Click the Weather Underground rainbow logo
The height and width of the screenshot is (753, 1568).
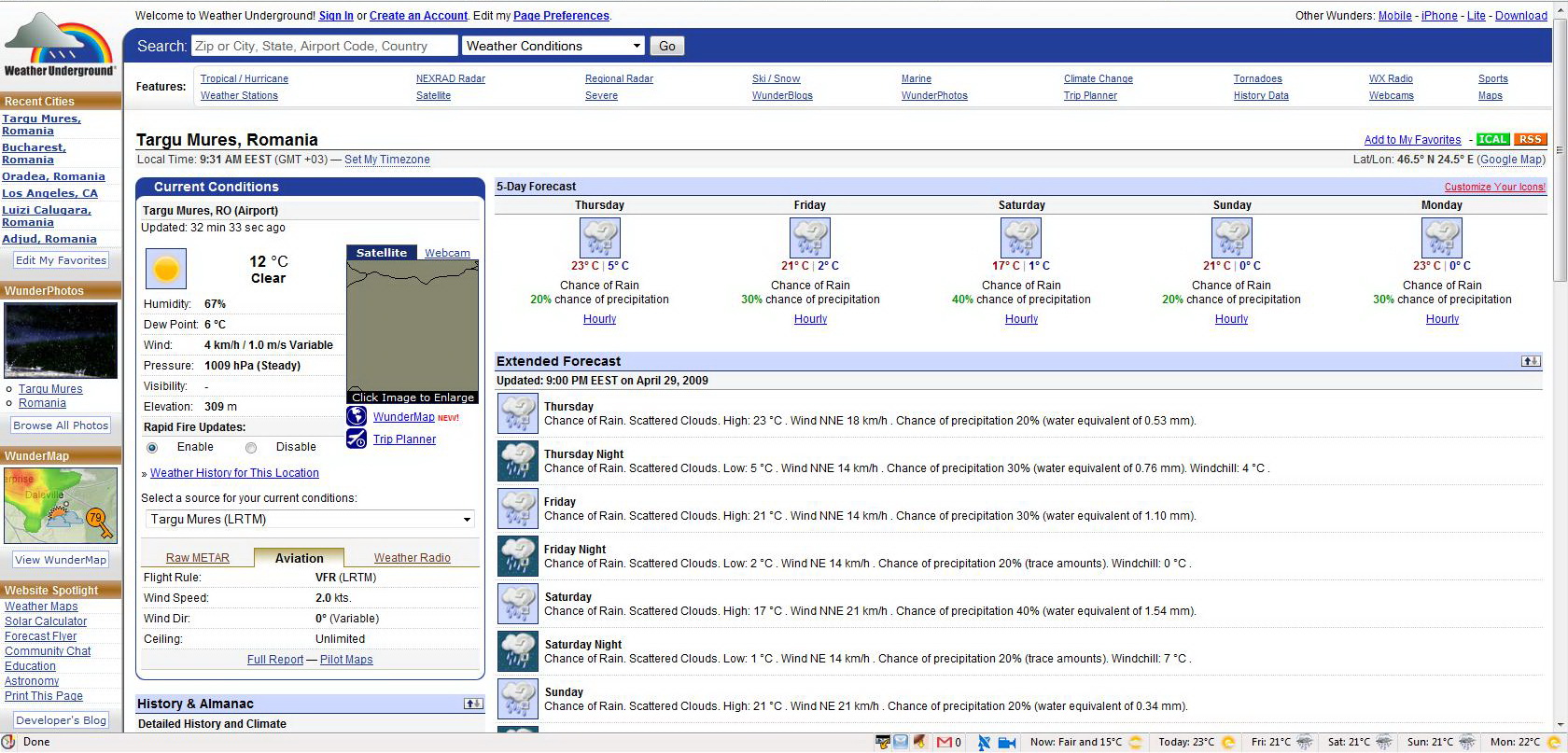pyautogui.click(x=60, y=45)
